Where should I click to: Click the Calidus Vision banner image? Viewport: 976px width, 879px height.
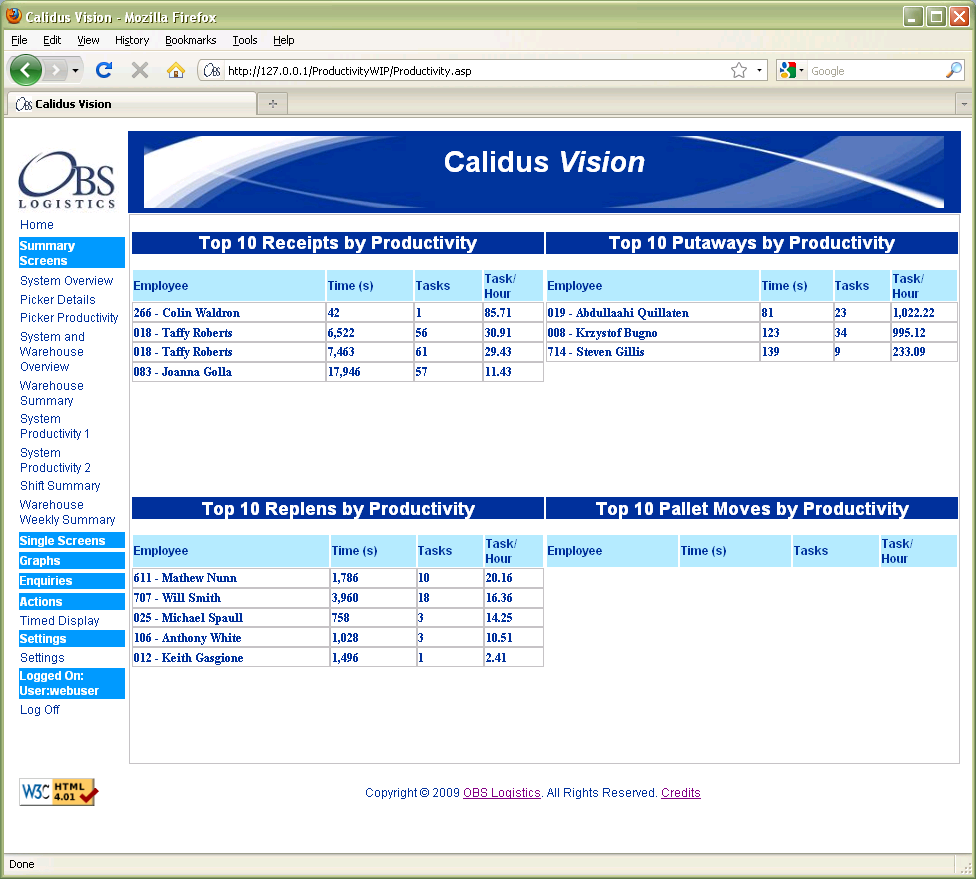[x=544, y=172]
